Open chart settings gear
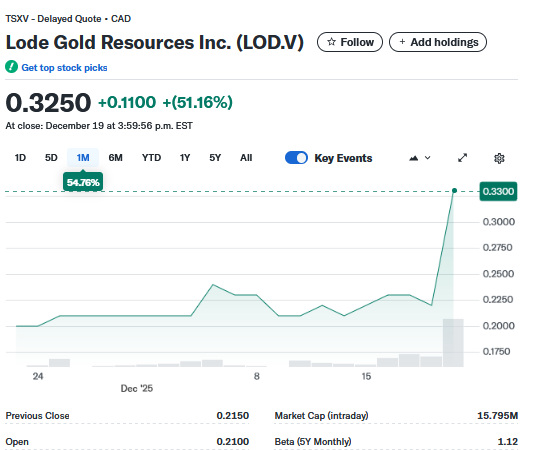 click(x=499, y=158)
